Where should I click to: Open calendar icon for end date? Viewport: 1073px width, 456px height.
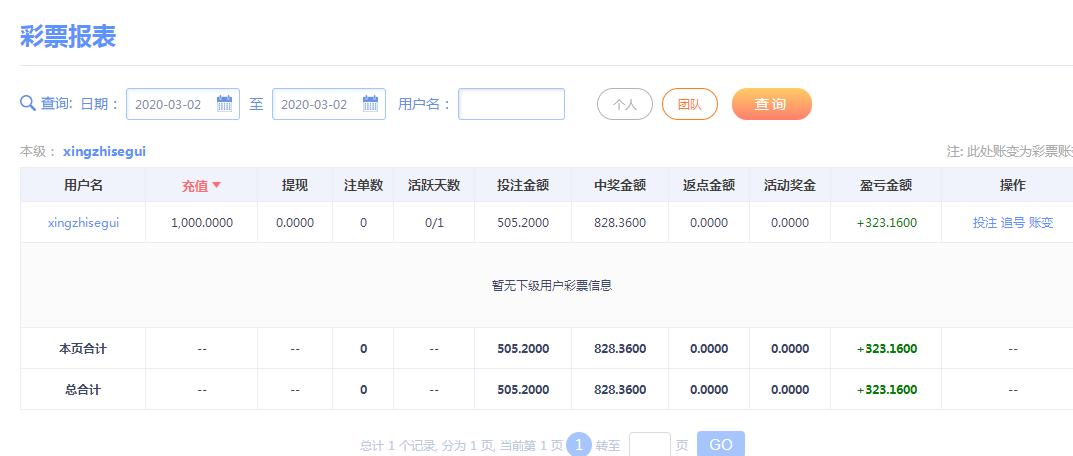(370, 103)
